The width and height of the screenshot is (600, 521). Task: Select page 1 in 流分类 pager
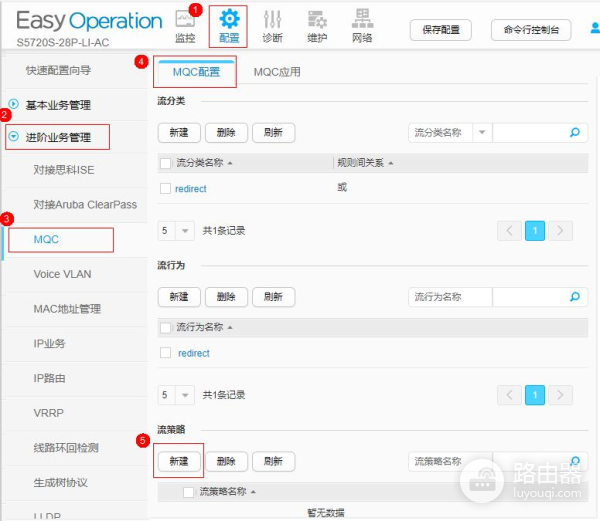click(x=535, y=231)
